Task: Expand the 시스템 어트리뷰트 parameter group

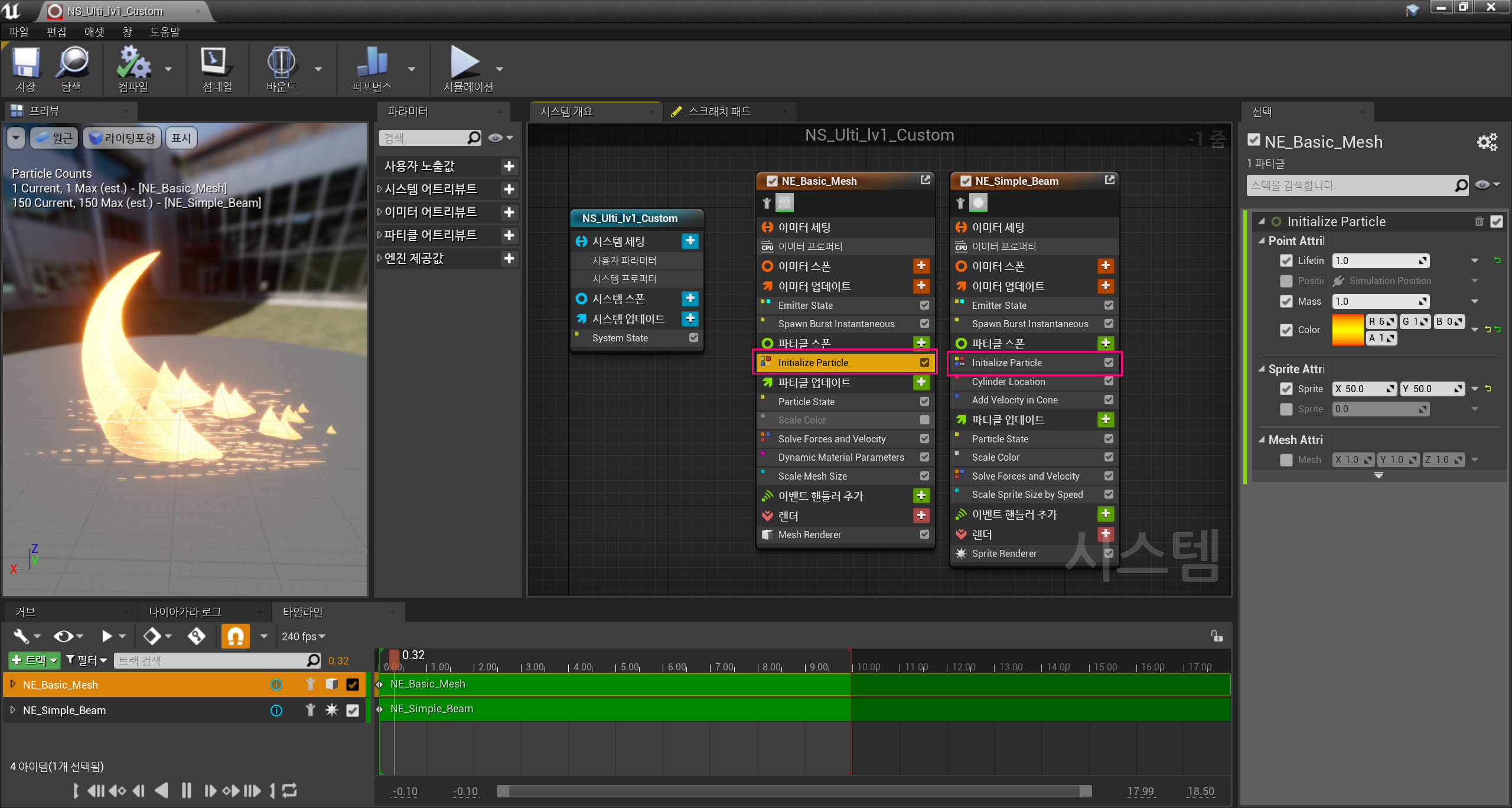Action: [380, 189]
